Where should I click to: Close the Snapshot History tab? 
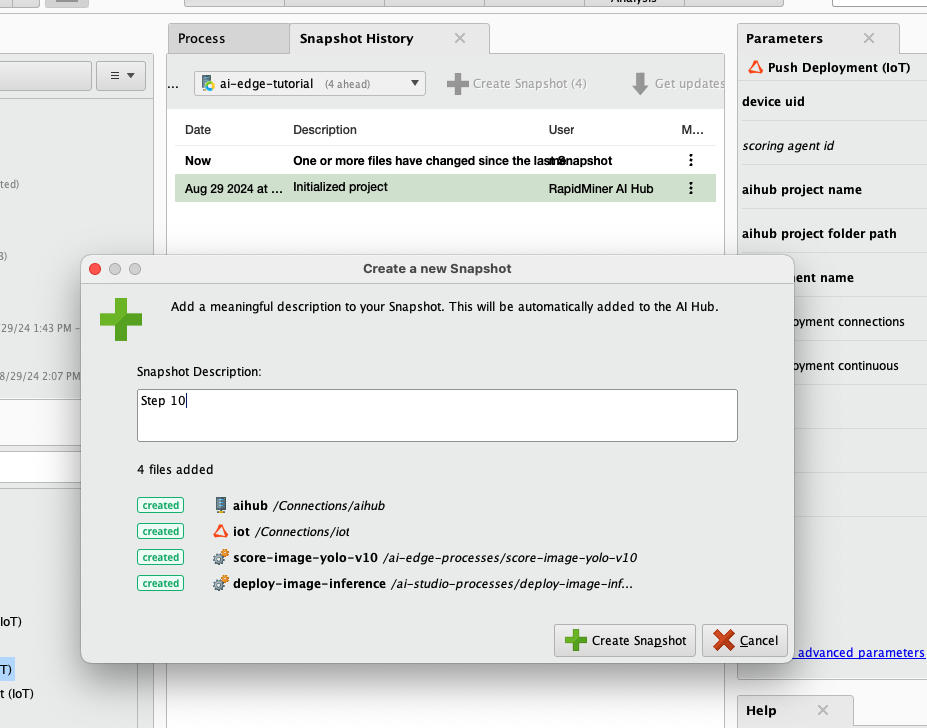tap(460, 38)
